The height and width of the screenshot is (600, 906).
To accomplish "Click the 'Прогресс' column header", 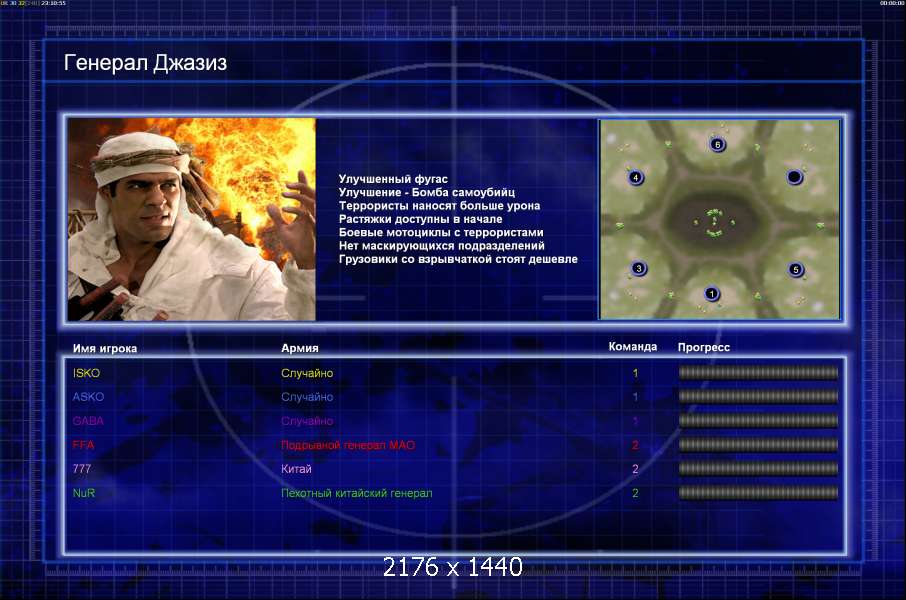I will [704, 347].
